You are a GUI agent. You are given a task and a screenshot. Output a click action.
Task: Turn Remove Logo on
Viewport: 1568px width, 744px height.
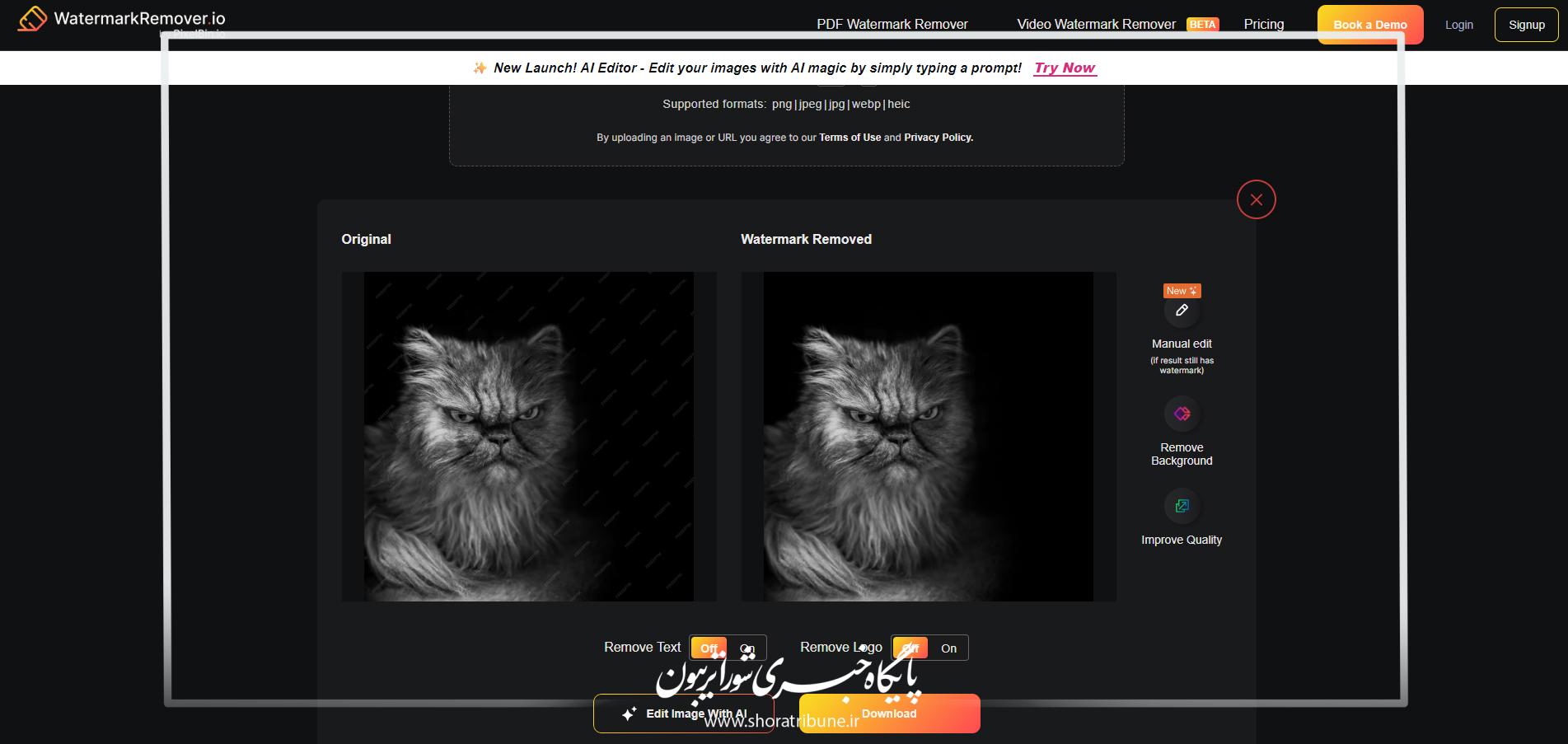coord(948,648)
